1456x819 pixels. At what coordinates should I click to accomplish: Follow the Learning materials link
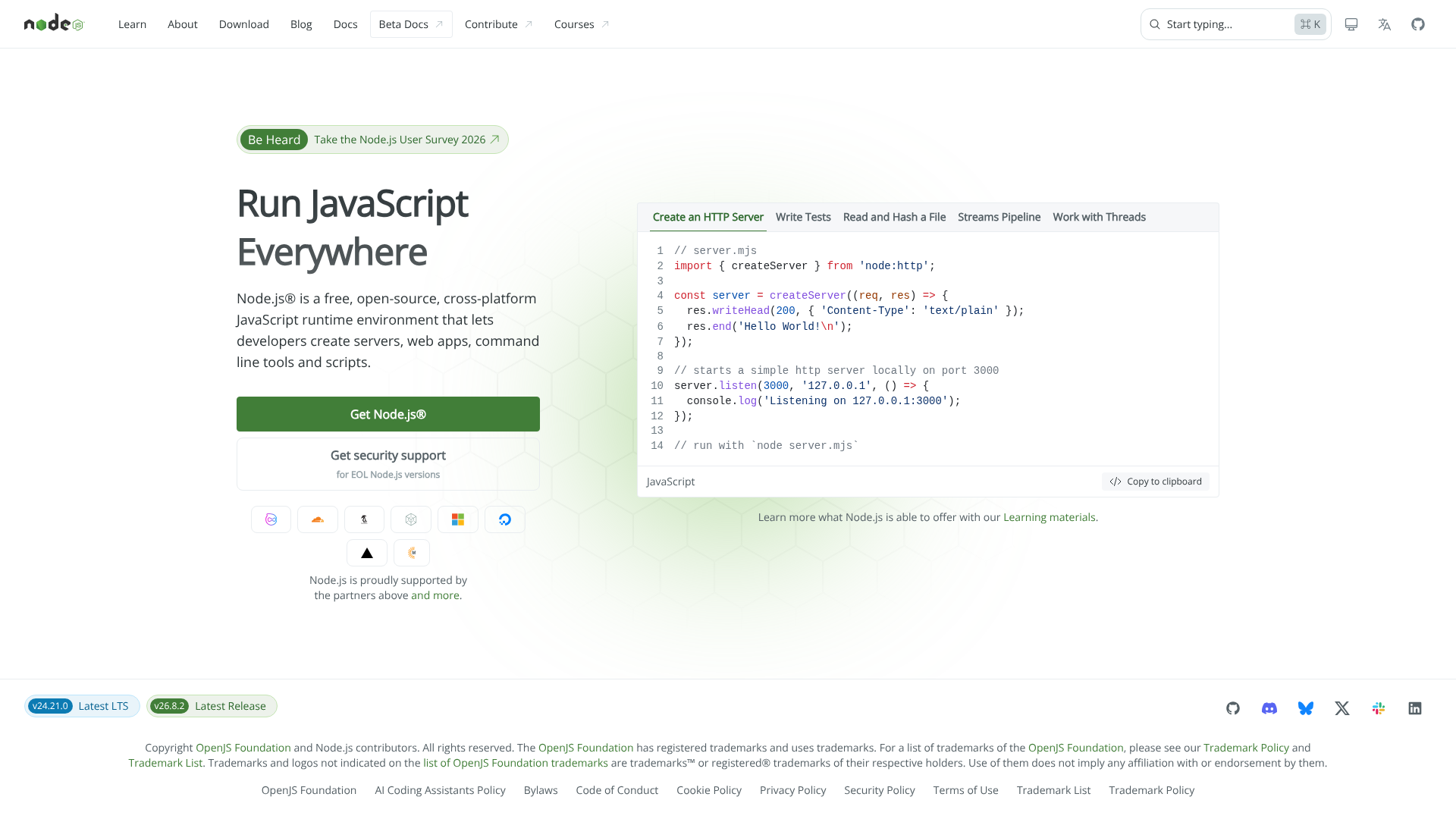coord(1050,517)
